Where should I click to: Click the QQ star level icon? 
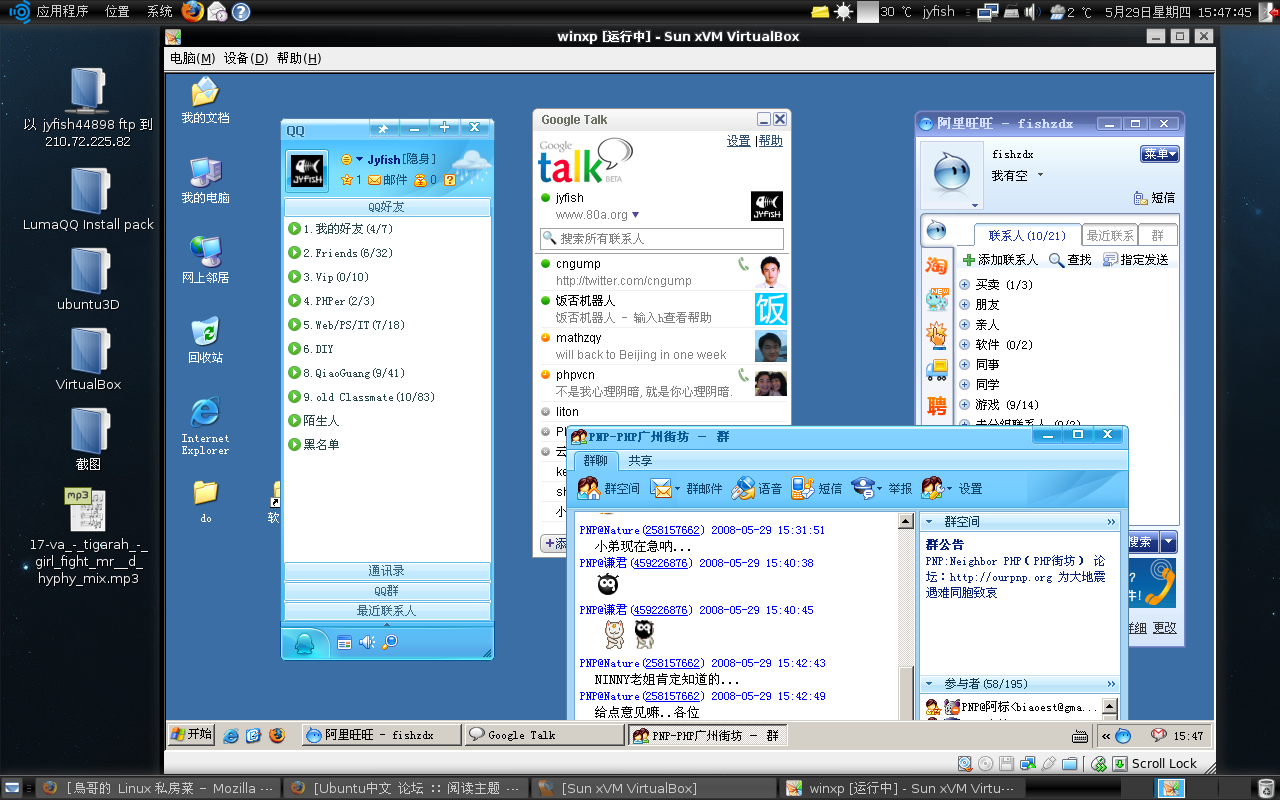point(347,180)
